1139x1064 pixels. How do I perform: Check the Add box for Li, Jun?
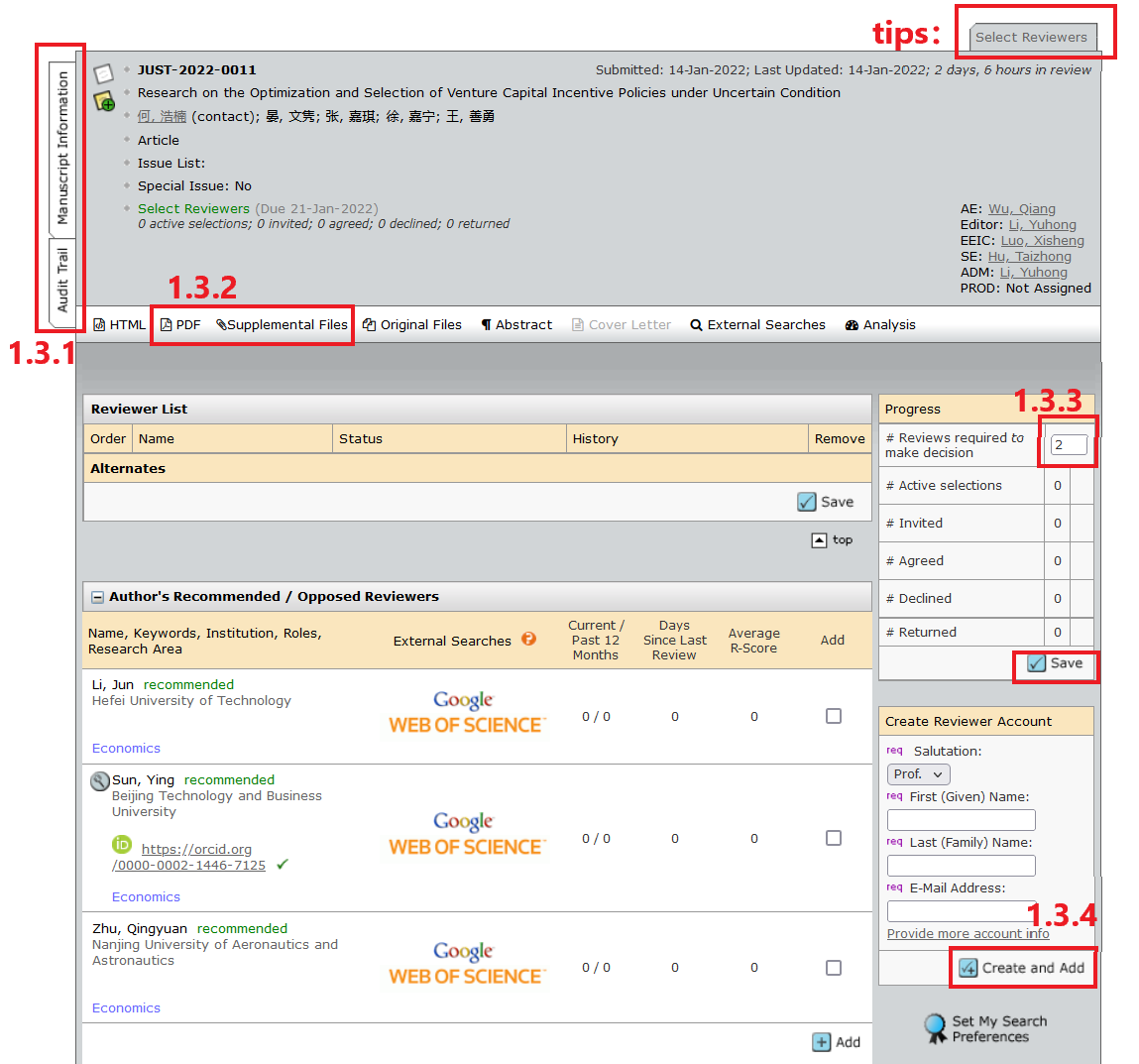[x=834, y=717]
